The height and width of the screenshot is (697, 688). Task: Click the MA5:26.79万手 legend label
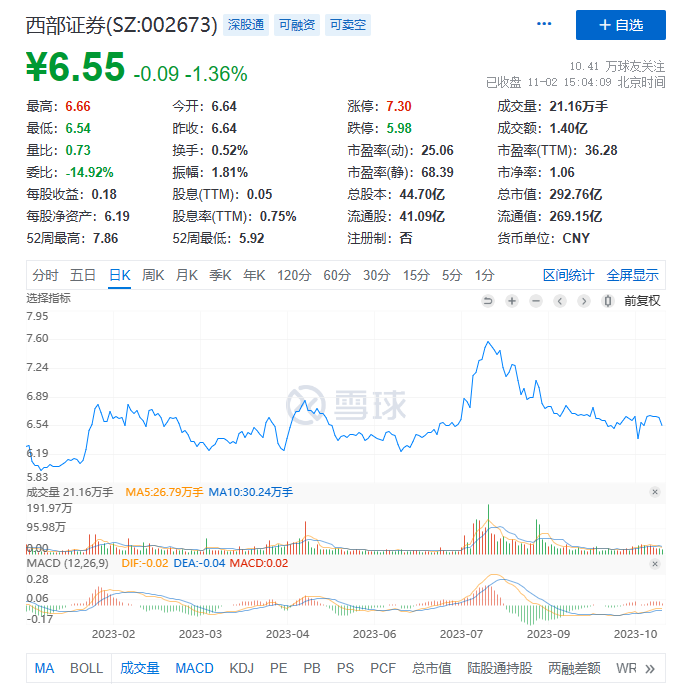164,492
